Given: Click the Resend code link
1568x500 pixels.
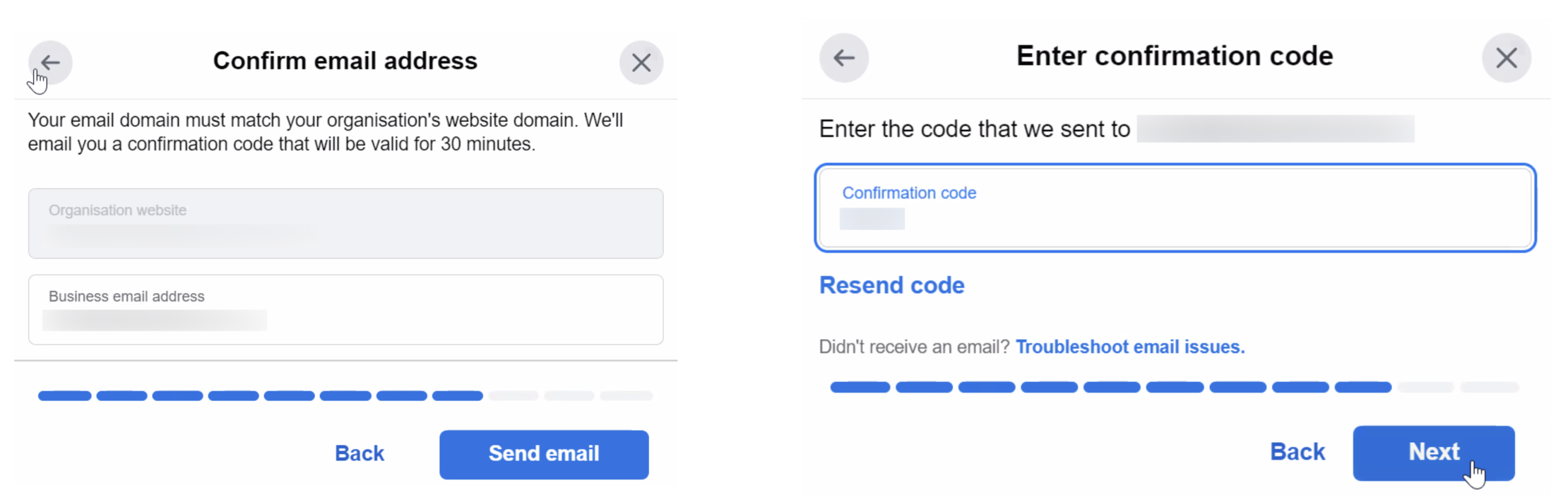Looking at the screenshot, I should point(891,285).
